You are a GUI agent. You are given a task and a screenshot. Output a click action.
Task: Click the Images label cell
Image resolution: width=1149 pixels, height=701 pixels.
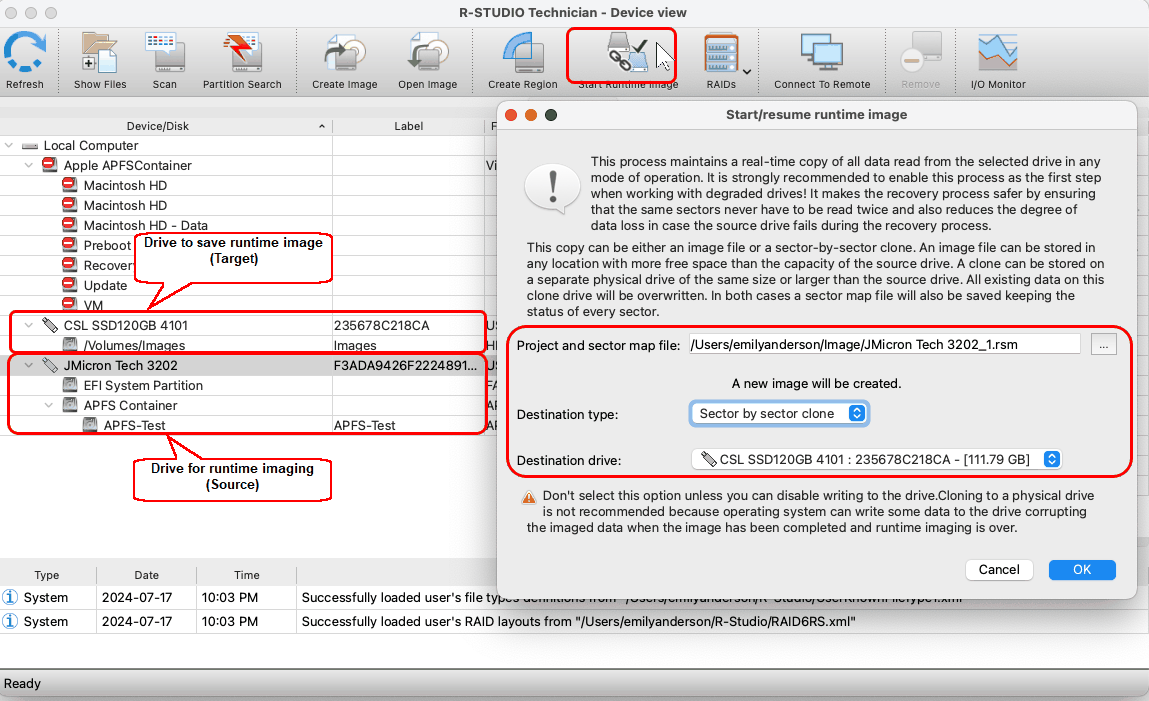click(x=355, y=345)
